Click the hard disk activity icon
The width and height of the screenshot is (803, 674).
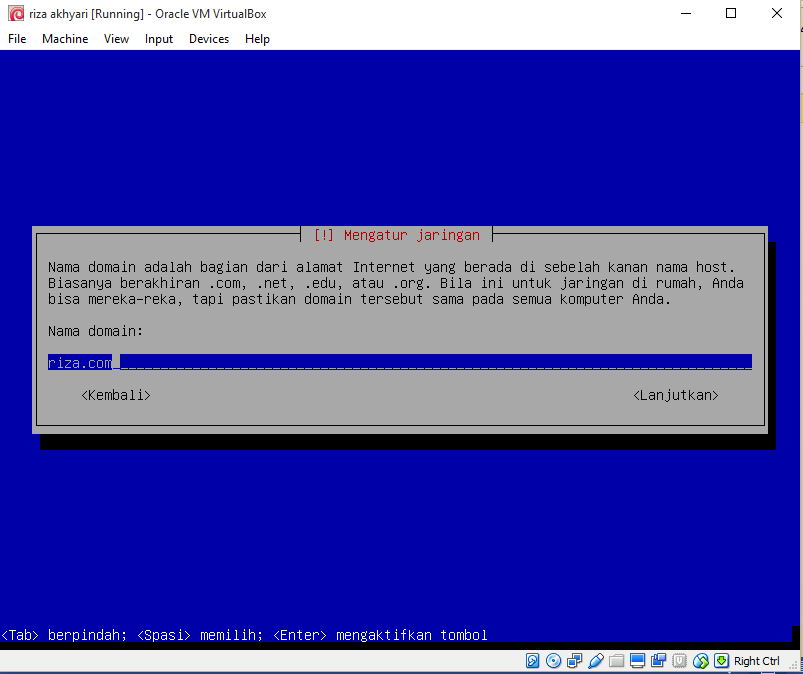click(x=532, y=661)
